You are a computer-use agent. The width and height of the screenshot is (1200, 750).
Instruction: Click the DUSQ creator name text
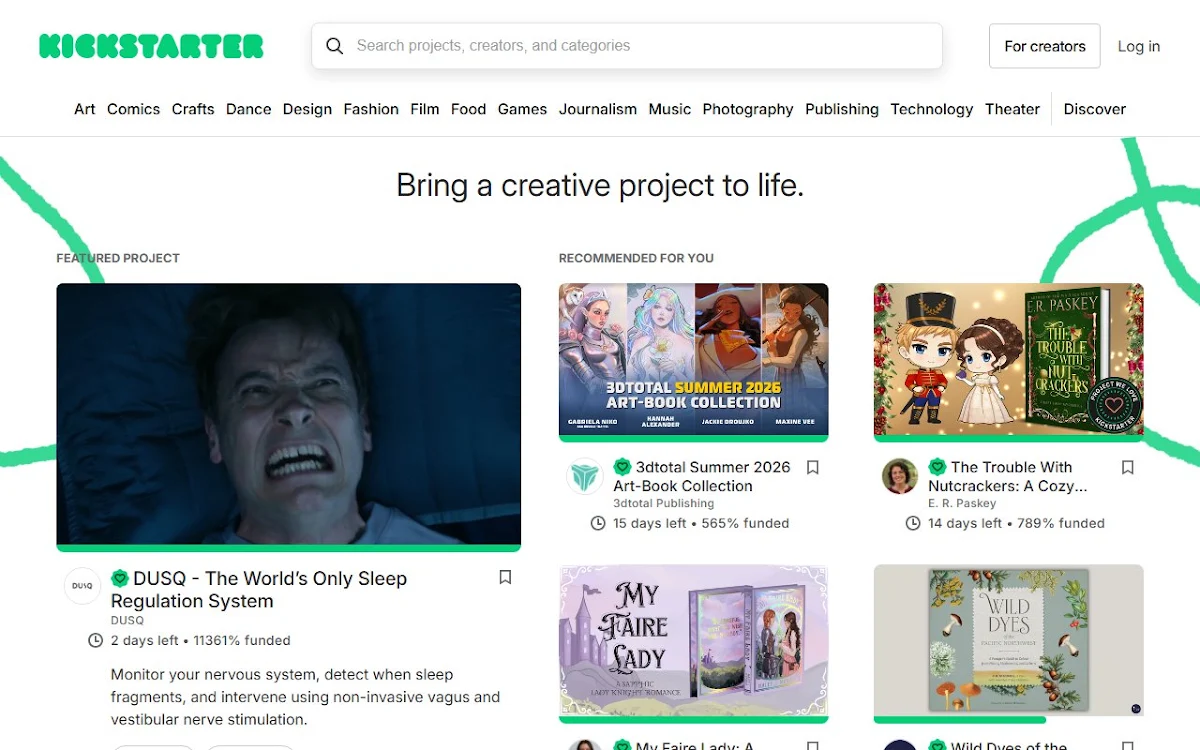click(127, 620)
